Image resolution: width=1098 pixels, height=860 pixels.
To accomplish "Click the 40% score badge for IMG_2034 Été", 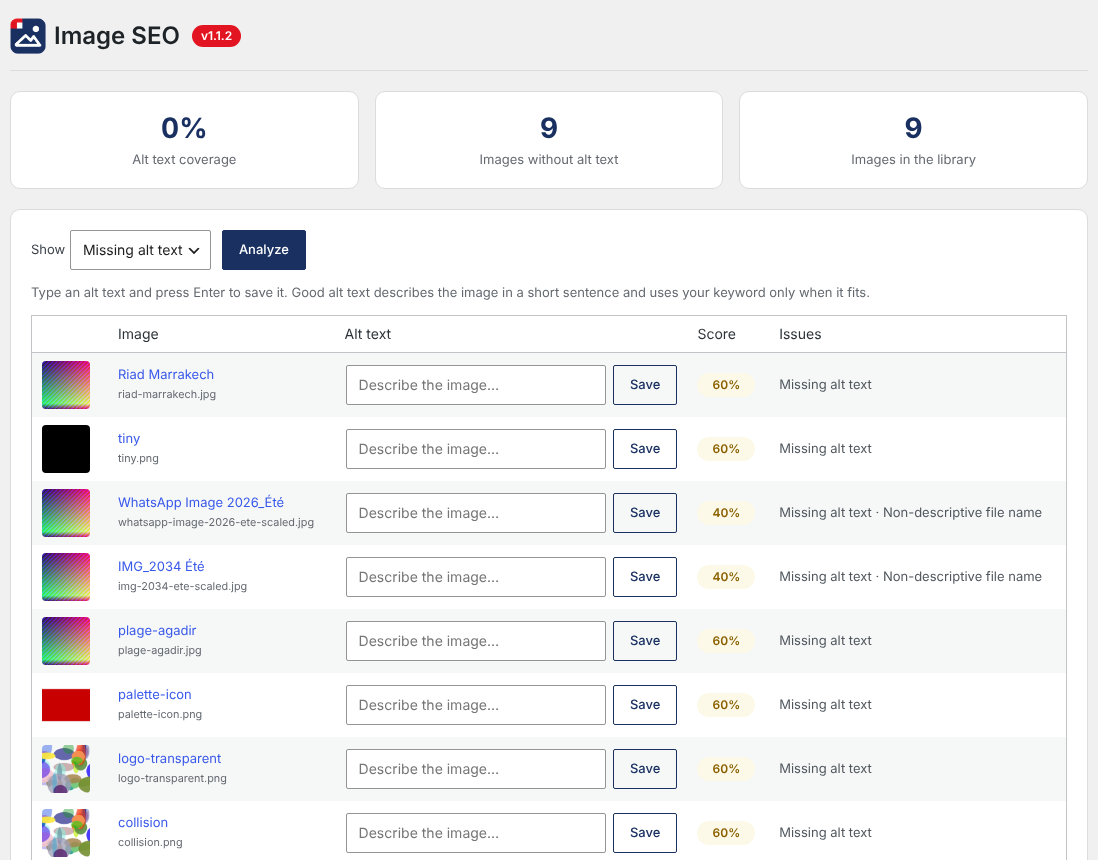I will pyautogui.click(x=725, y=577).
